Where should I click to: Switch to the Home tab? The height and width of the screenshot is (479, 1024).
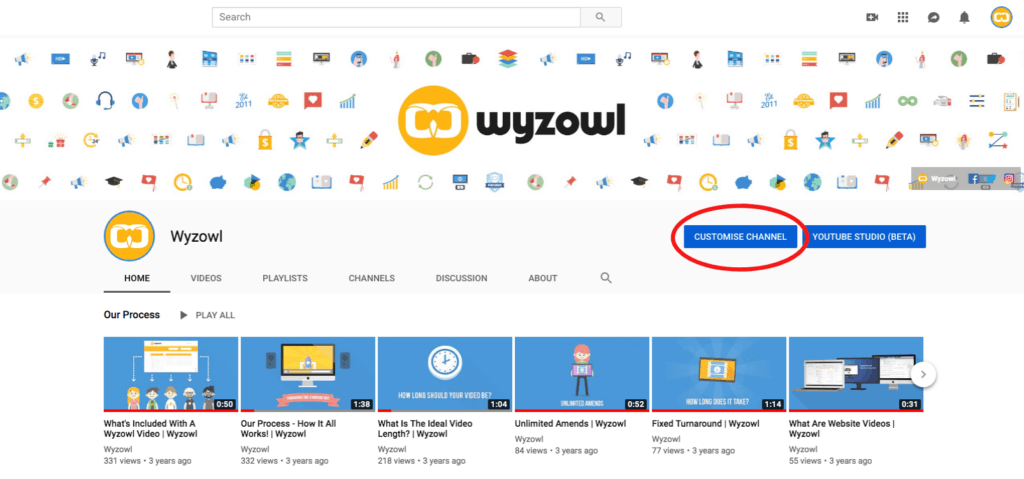(x=137, y=278)
